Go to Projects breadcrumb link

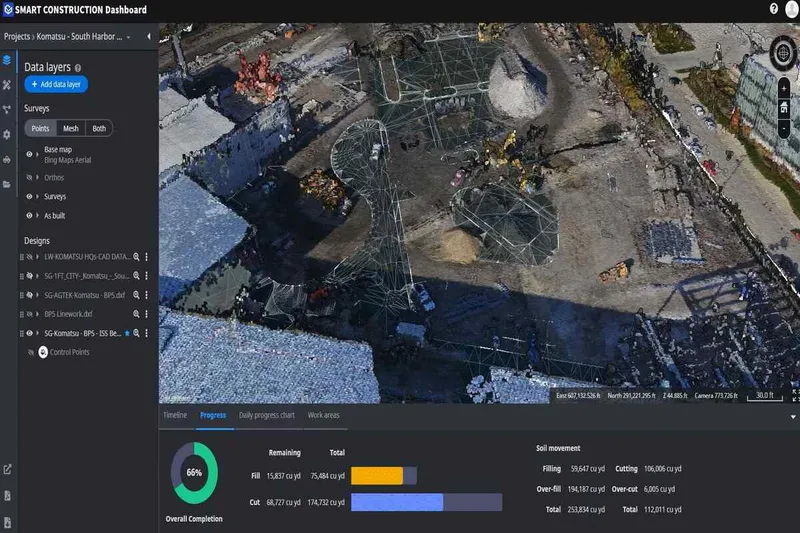point(17,37)
